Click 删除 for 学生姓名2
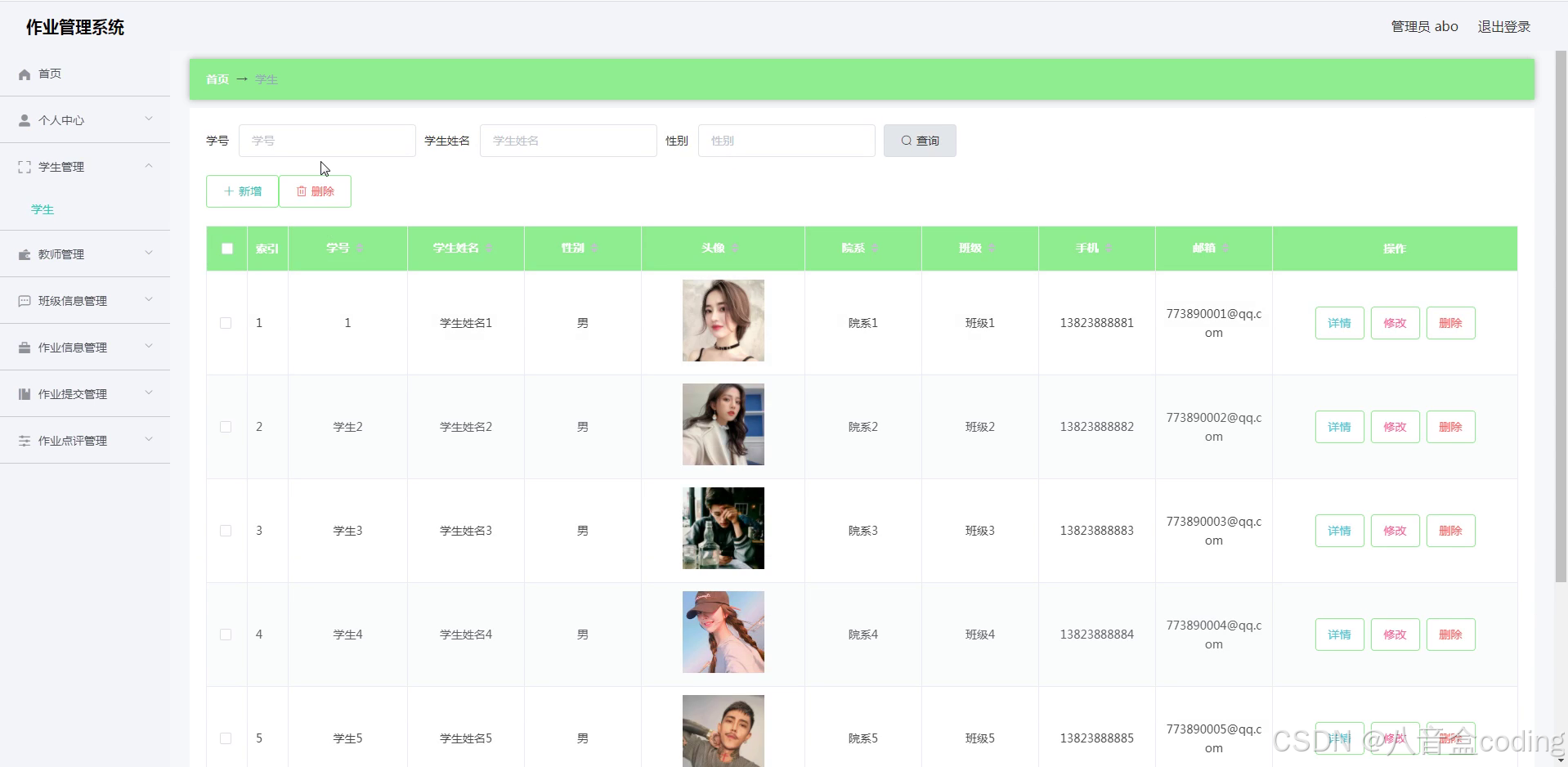 (1450, 427)
